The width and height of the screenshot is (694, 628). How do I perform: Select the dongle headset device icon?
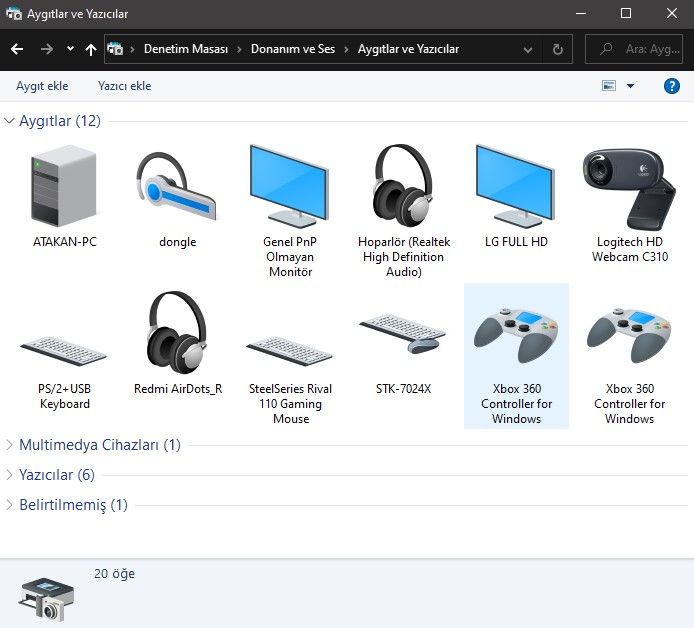[x=177, y=186]
